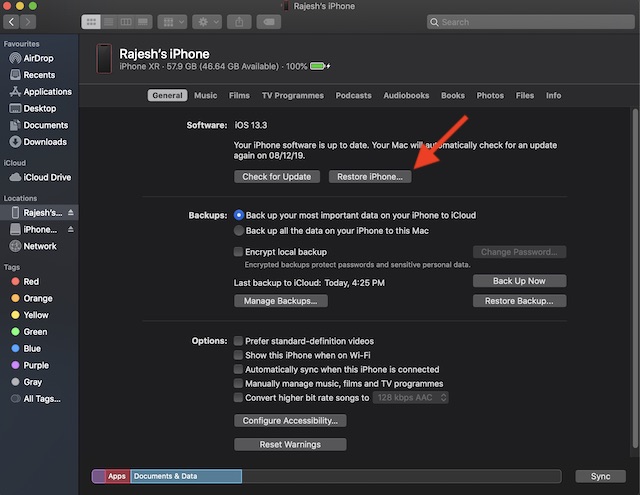Eject Rajesh's iPhone from sidebar
640x495 pixels.
(71, 213)
